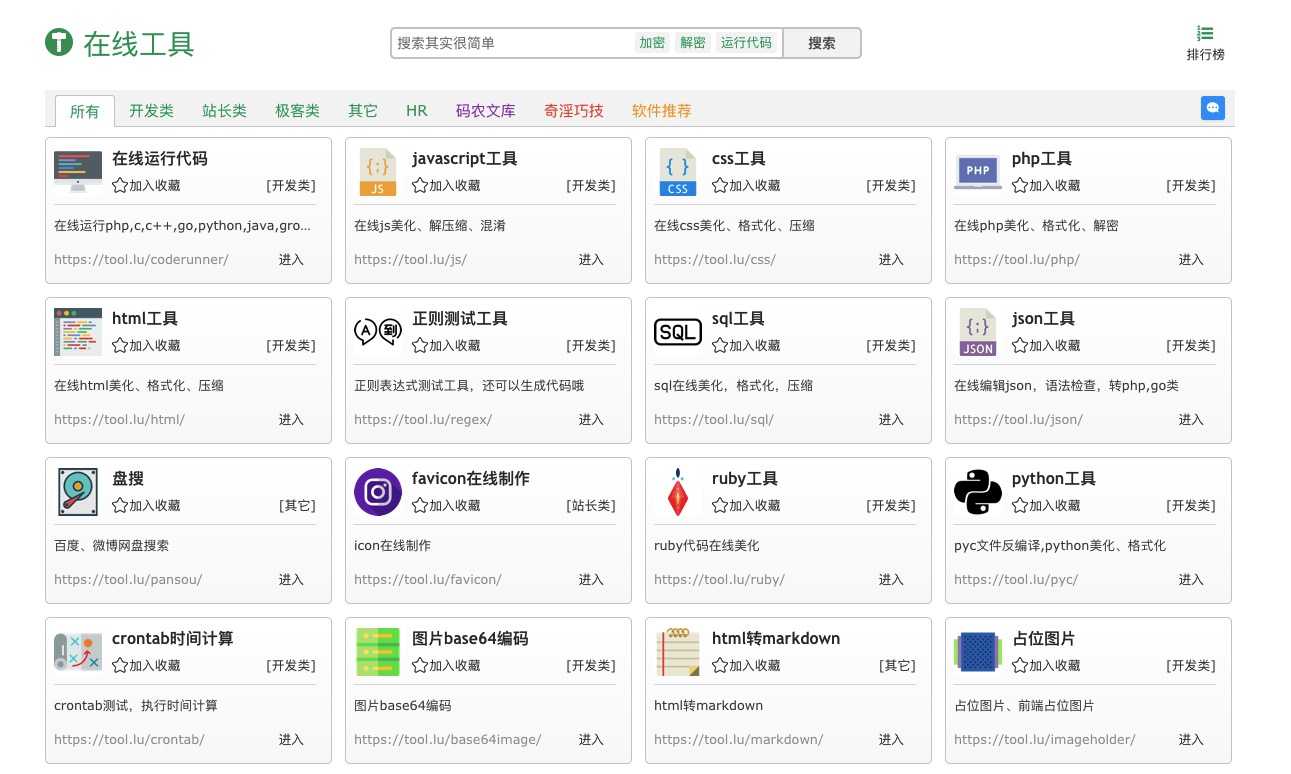Click the 运行代码 search tag

click(746, 43)
